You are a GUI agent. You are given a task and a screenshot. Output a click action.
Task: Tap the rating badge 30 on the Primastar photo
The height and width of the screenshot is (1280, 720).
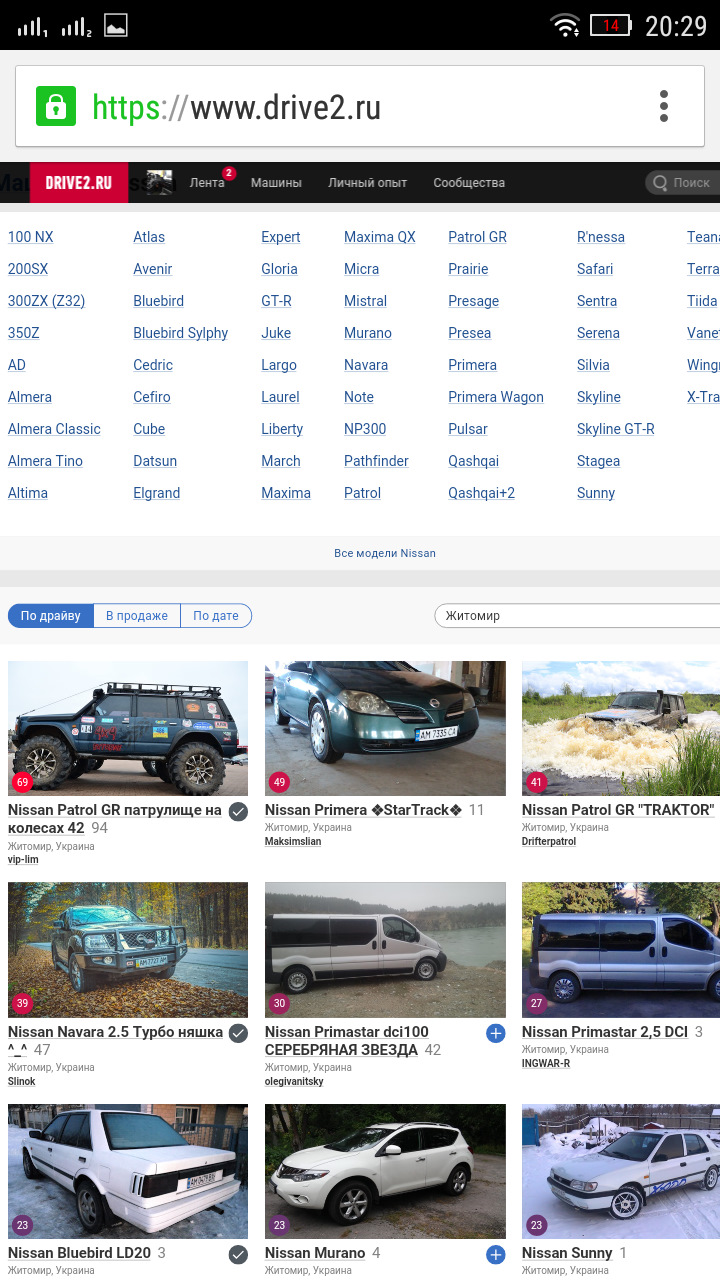[x=279, y=1004]
